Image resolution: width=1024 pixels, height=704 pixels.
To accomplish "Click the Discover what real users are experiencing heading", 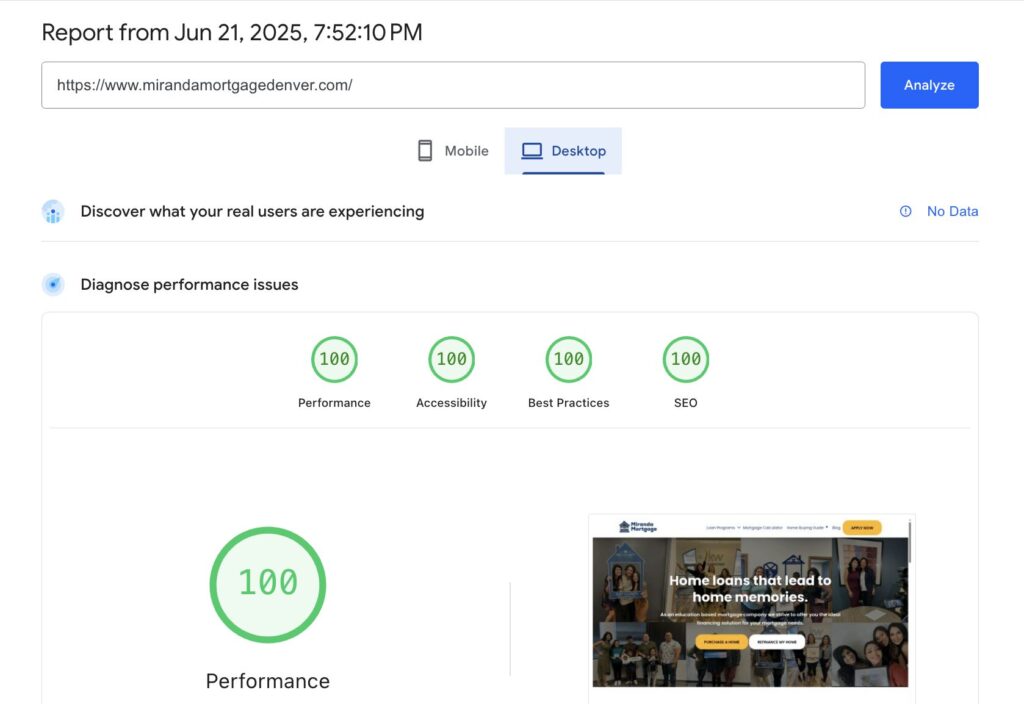I will tap(252, 212).
